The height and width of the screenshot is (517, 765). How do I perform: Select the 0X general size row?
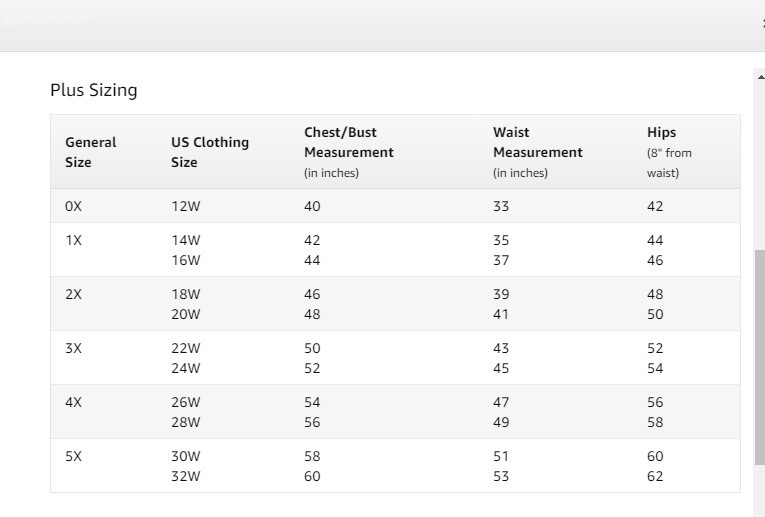tap(73, 206)
